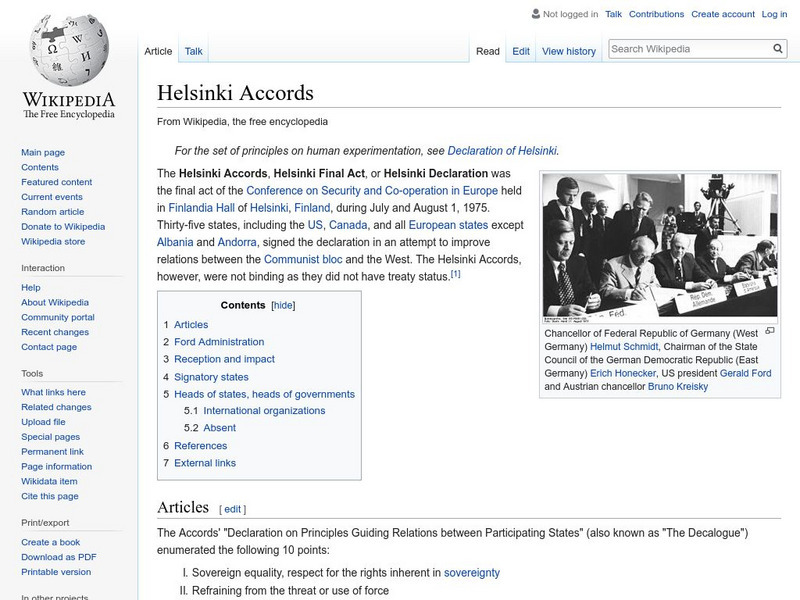The height and width of the screenshot is (600, 800).
Task: Click the Albania link
Action: 175,242
